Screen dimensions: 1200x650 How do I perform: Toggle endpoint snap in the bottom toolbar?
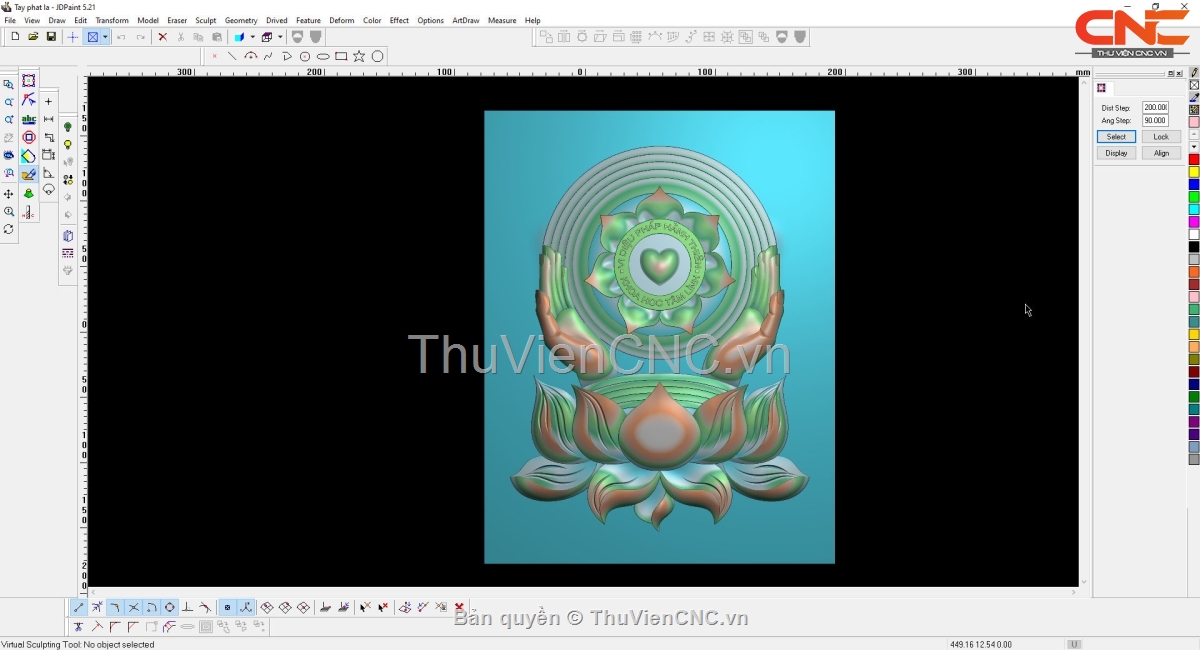(x=79, y=607)
